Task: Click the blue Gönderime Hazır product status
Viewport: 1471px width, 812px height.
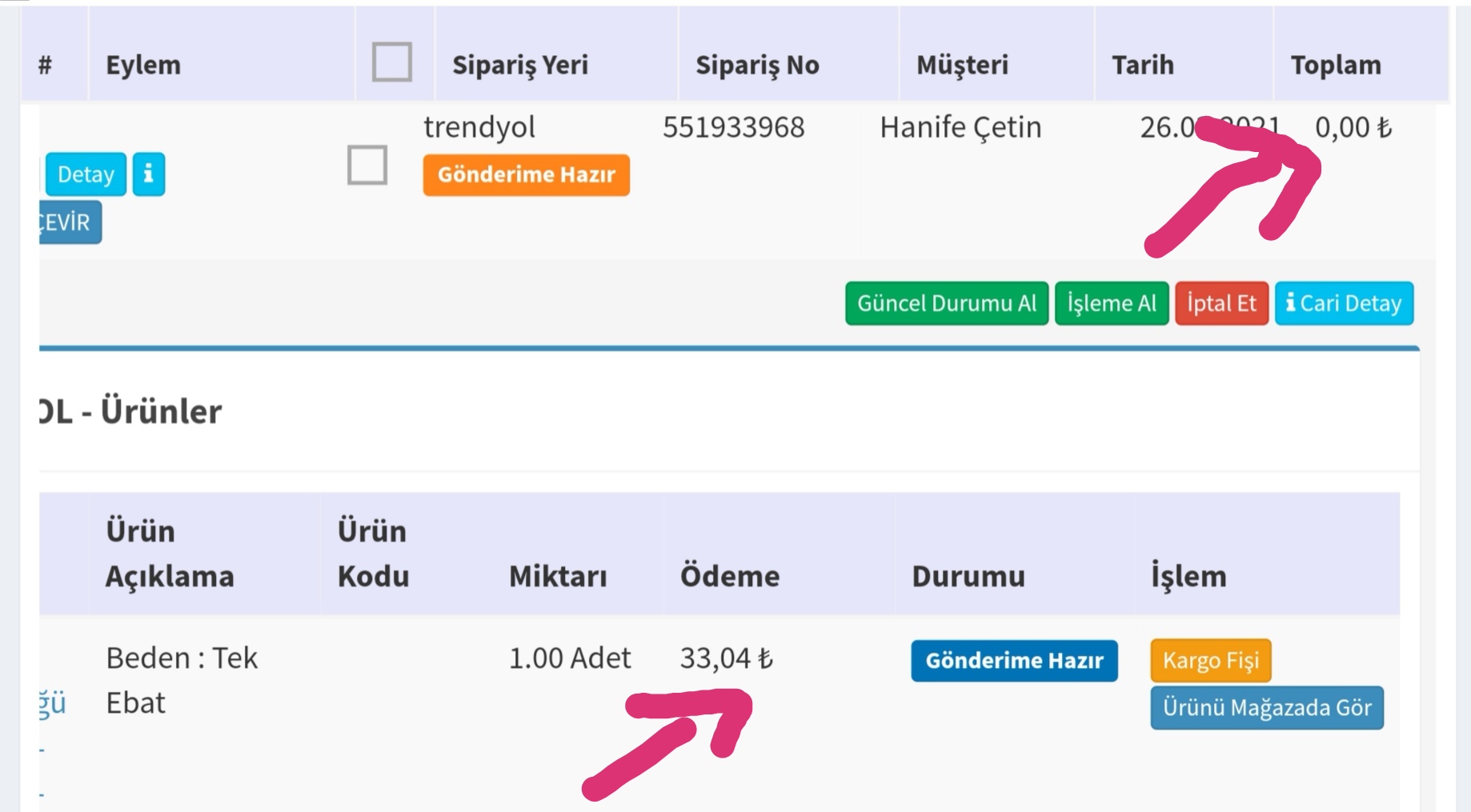Action: [x=1013, y=660]
